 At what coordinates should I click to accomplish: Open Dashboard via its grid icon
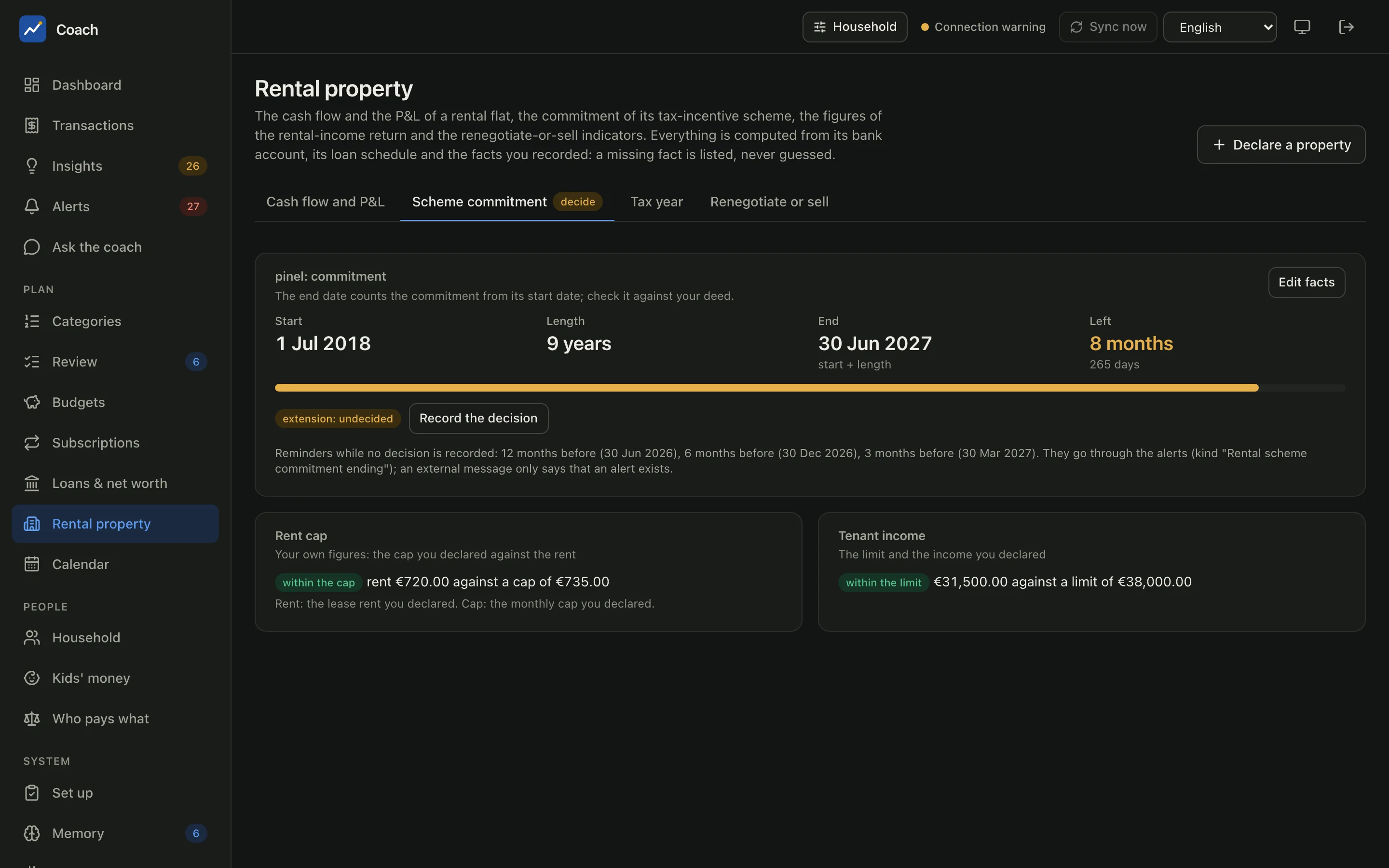click(x=31, y=85)
